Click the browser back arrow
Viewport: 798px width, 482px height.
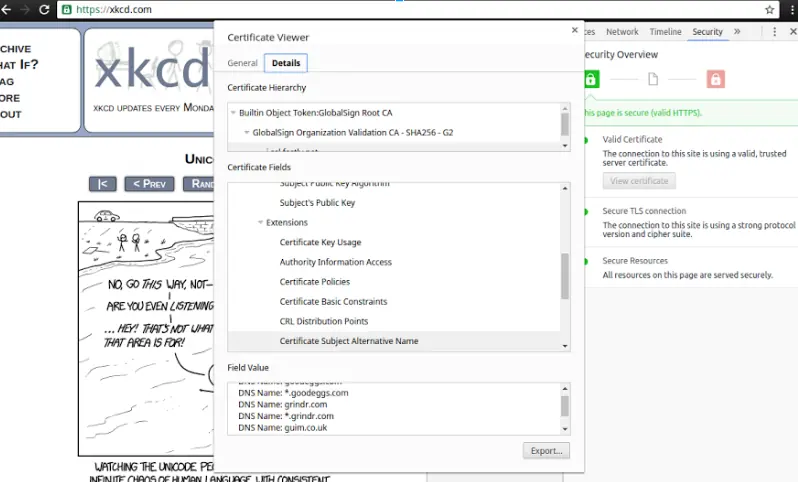pos(6,10)
